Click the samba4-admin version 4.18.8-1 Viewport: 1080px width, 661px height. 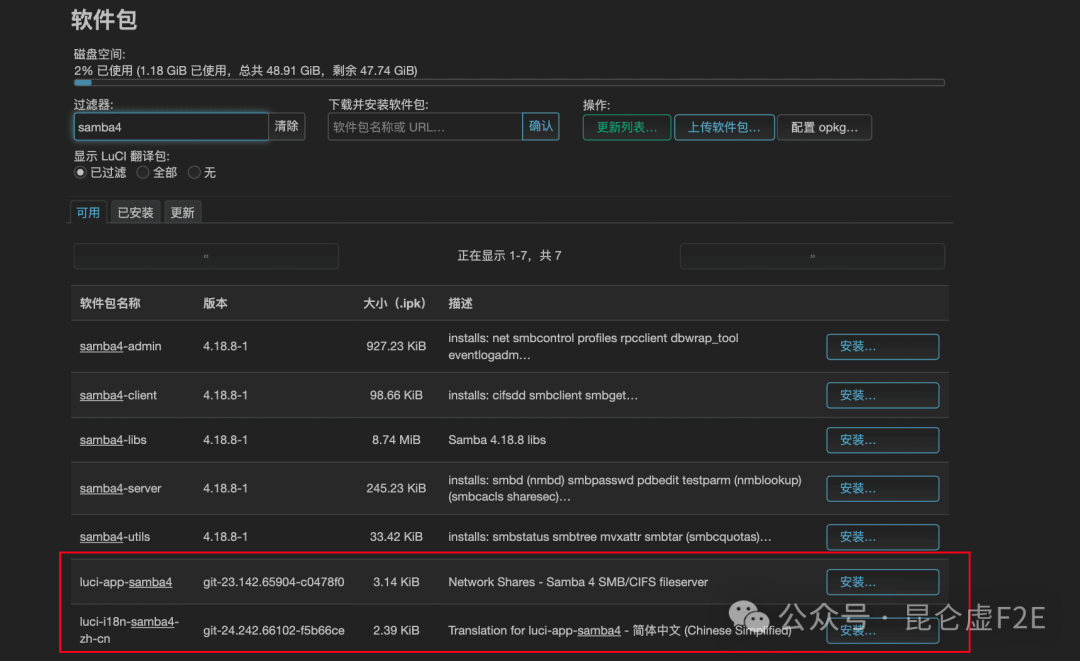[225, 346]
